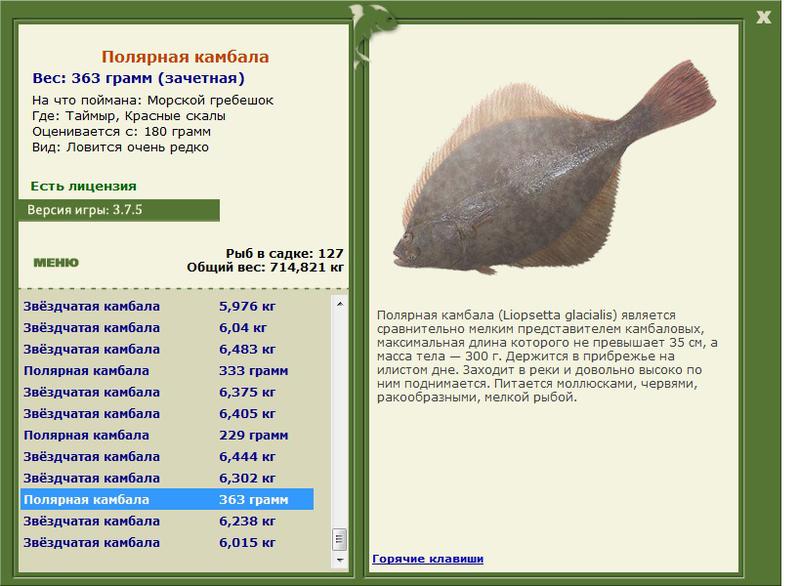
Task: Select the 6,405 кг Звёздчатая камбала entry
Action: click(x=167, y=413)
